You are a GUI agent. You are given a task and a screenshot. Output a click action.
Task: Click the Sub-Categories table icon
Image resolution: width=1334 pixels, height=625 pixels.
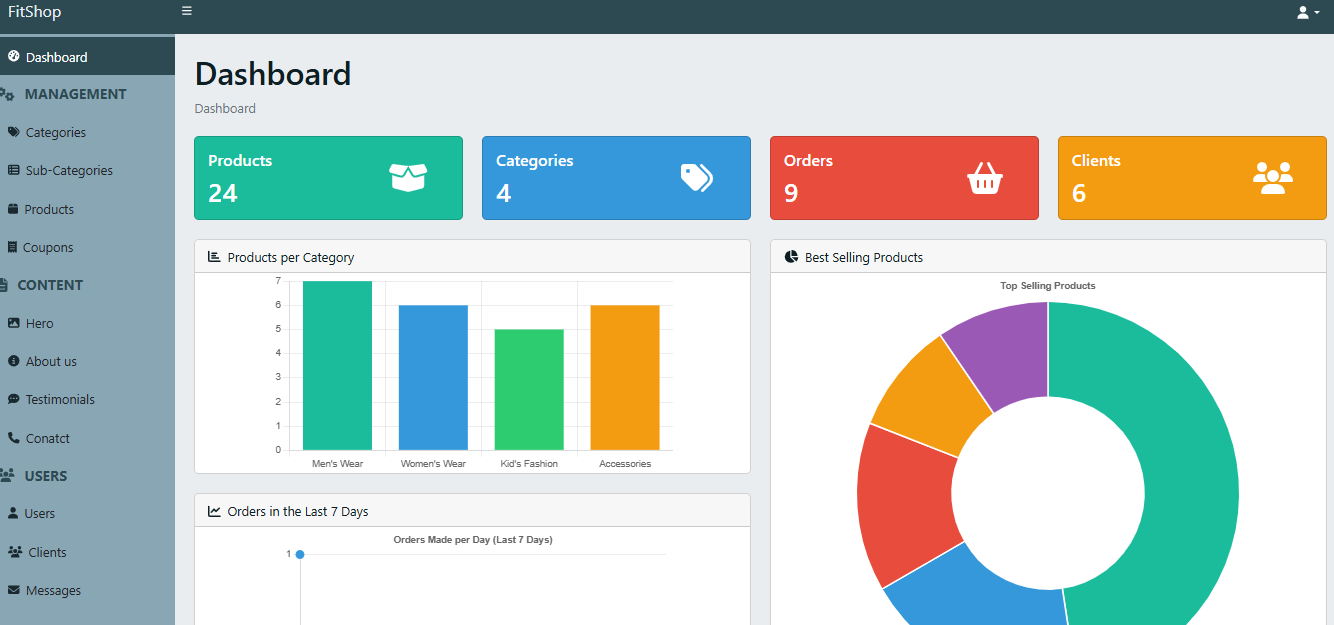[x=13, y=171]
